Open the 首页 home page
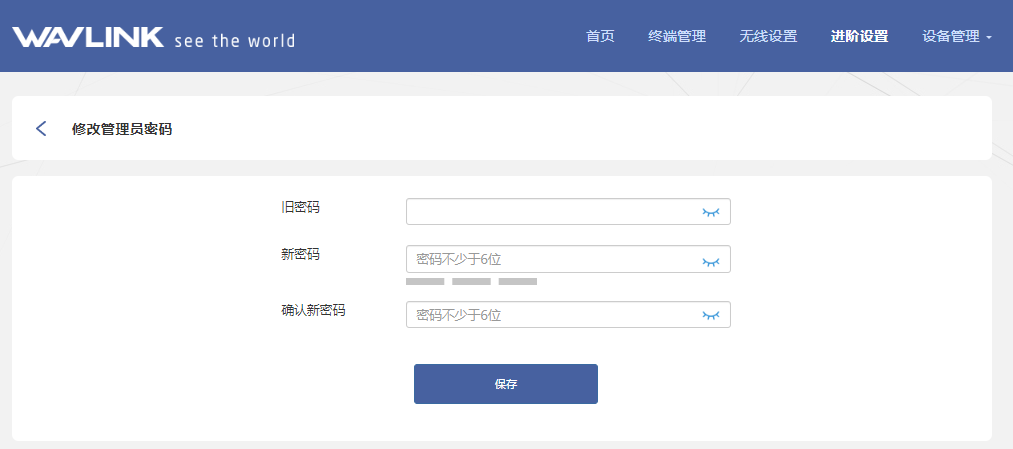 pos(600,37)
